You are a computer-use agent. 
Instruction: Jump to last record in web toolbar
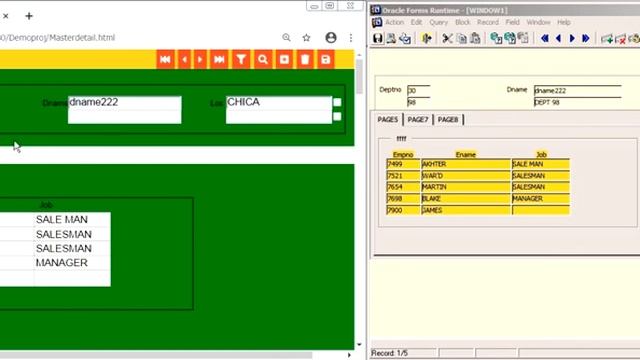pos(219,60)
